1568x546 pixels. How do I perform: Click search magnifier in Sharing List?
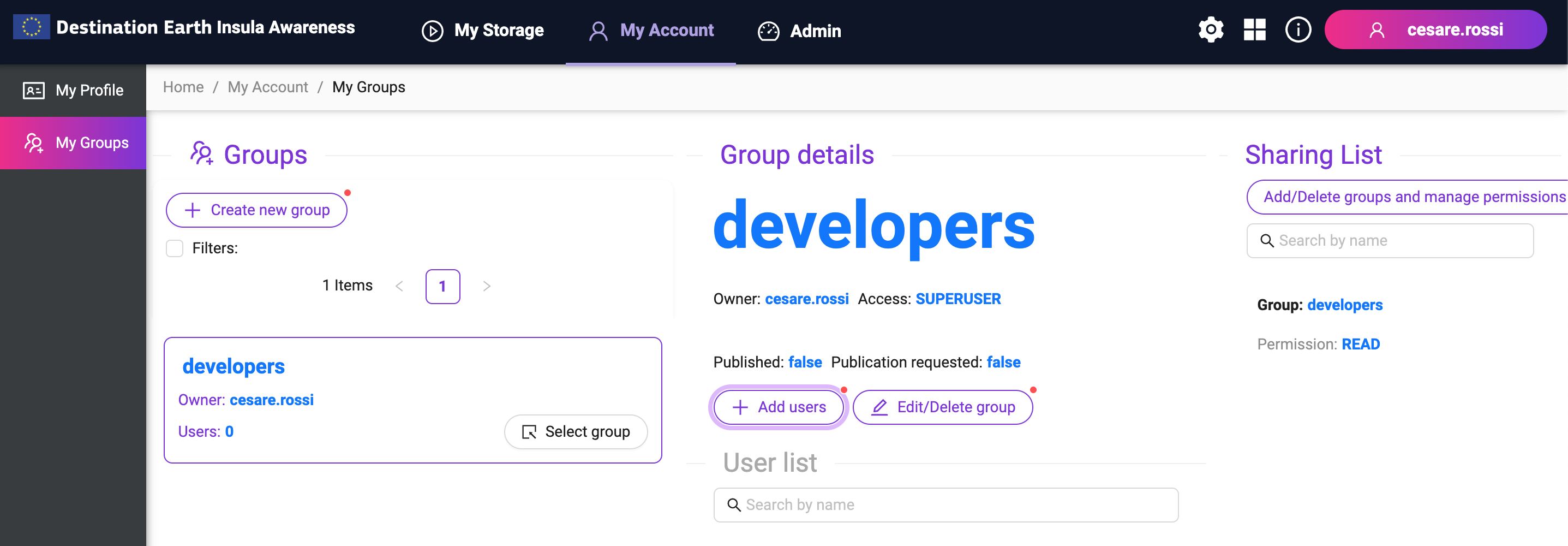click(x=1267, y=241)
